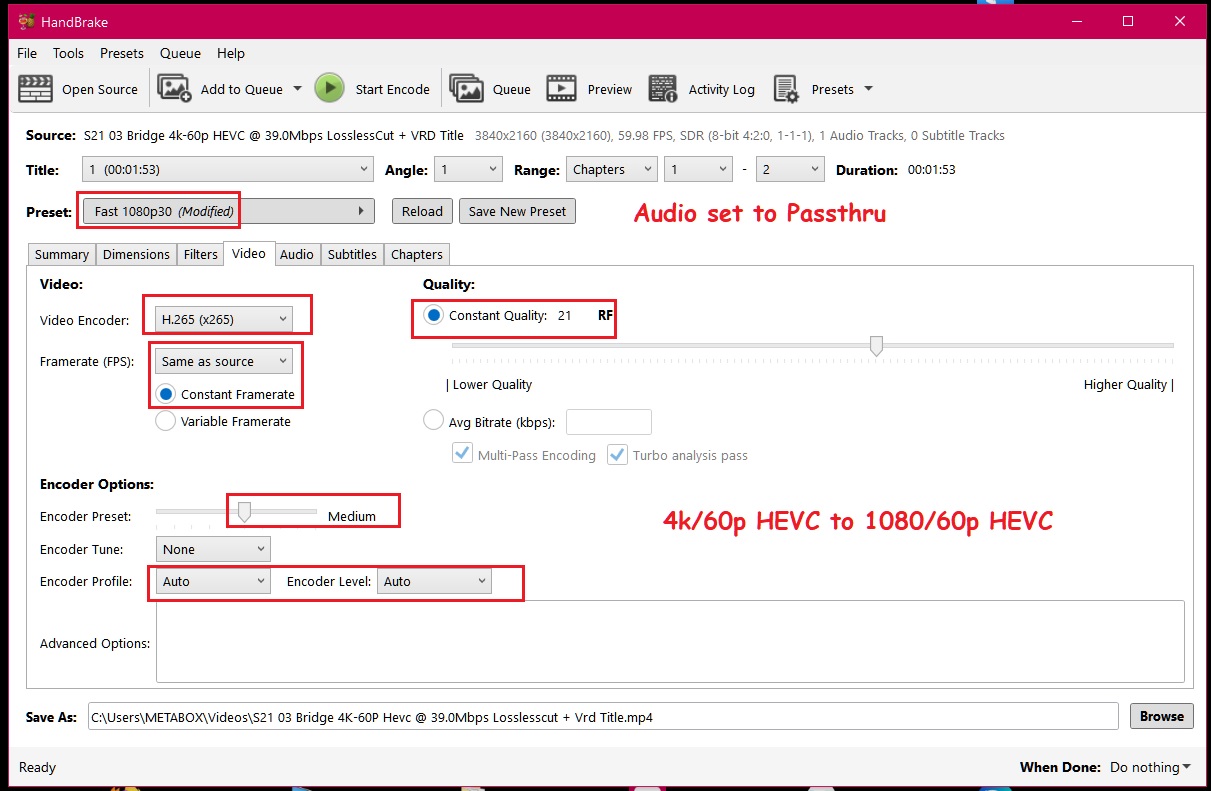Viewport: 1211px width, 791px height.
Task: Open the Angle dropdown
Action: [468, 170]
